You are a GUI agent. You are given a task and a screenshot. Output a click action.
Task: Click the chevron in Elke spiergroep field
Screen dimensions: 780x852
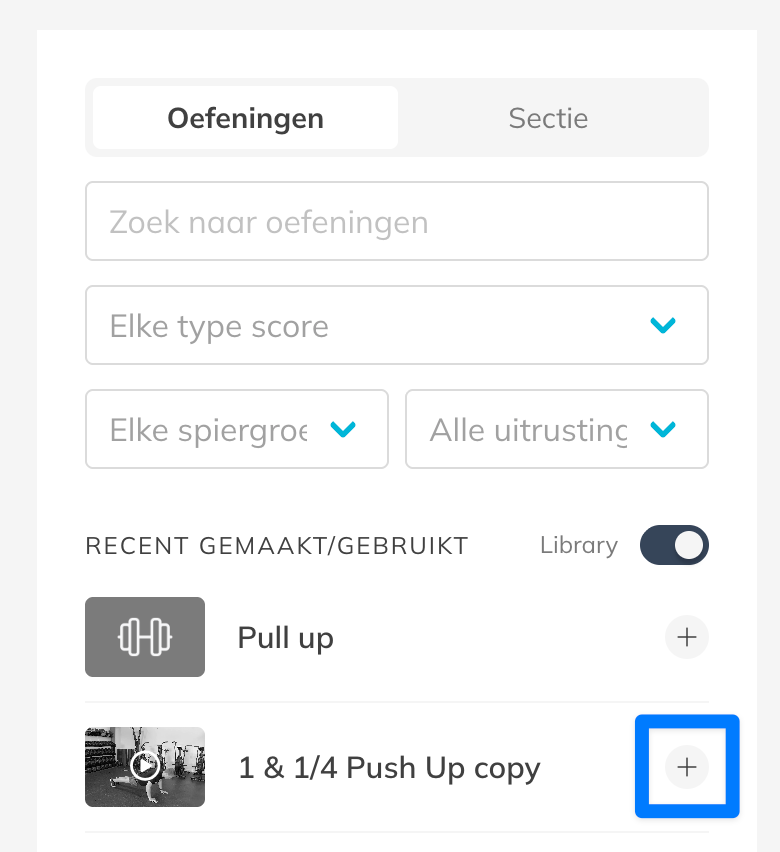(343, 429)
